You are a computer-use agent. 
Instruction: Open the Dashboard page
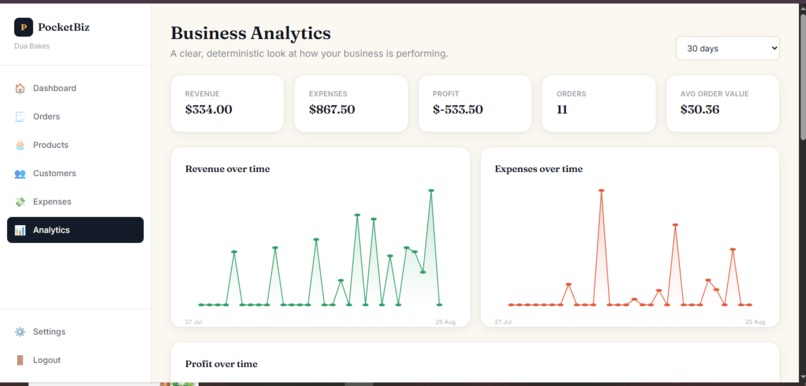pyautogui.click(x=75, y=88)
